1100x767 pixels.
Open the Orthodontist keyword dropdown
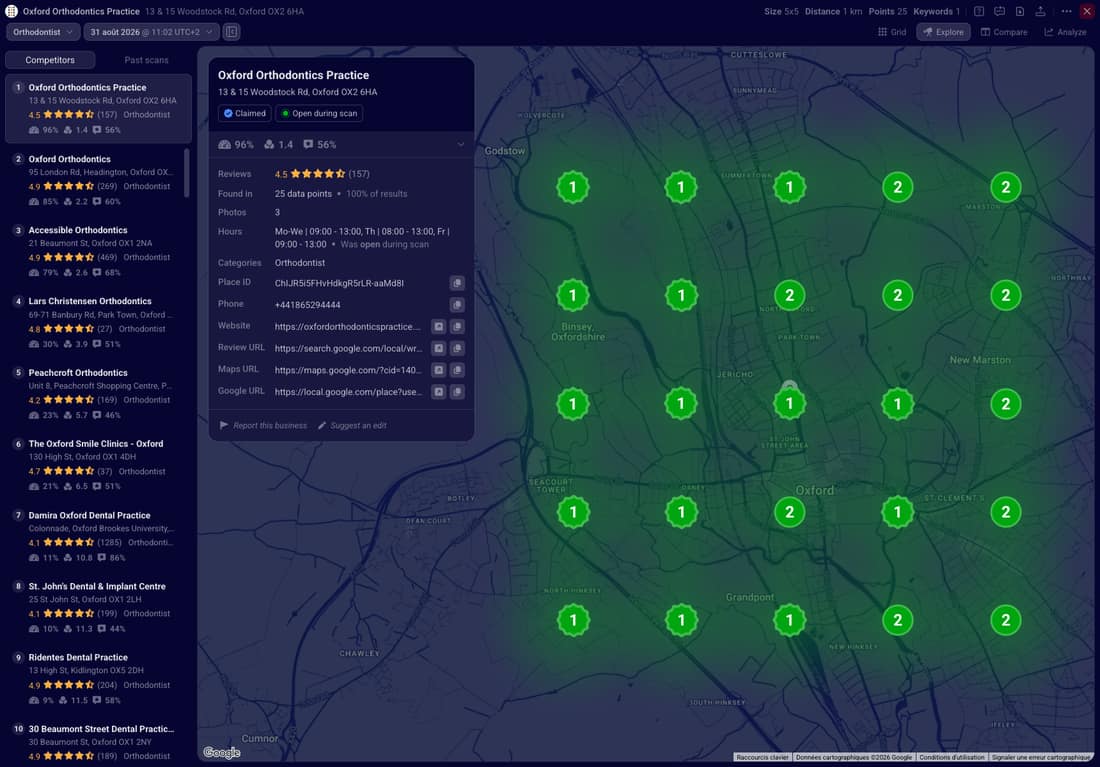click(43, 32)
